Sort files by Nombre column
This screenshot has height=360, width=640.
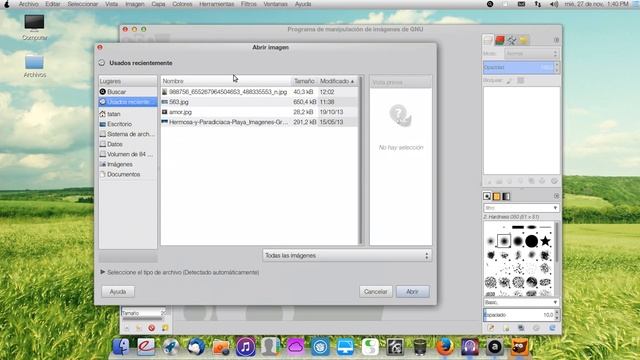coord(226,81)
